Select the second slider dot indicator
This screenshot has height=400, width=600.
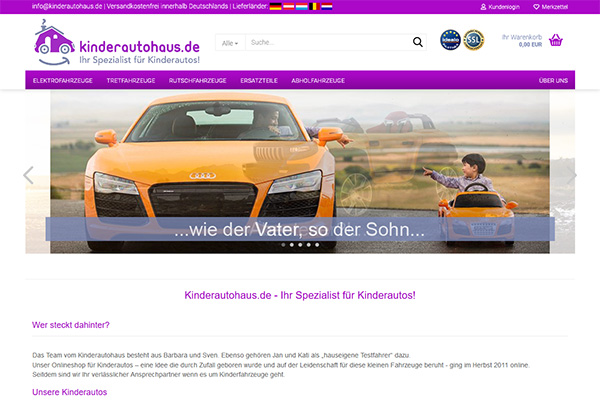pos(292,245)
